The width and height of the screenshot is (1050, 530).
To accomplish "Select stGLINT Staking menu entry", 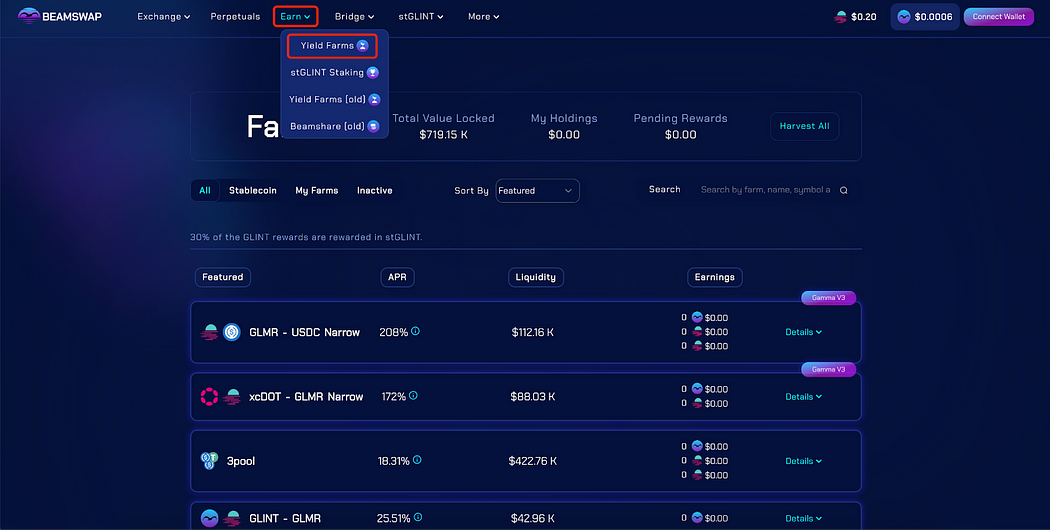I will tap(334, 72).
